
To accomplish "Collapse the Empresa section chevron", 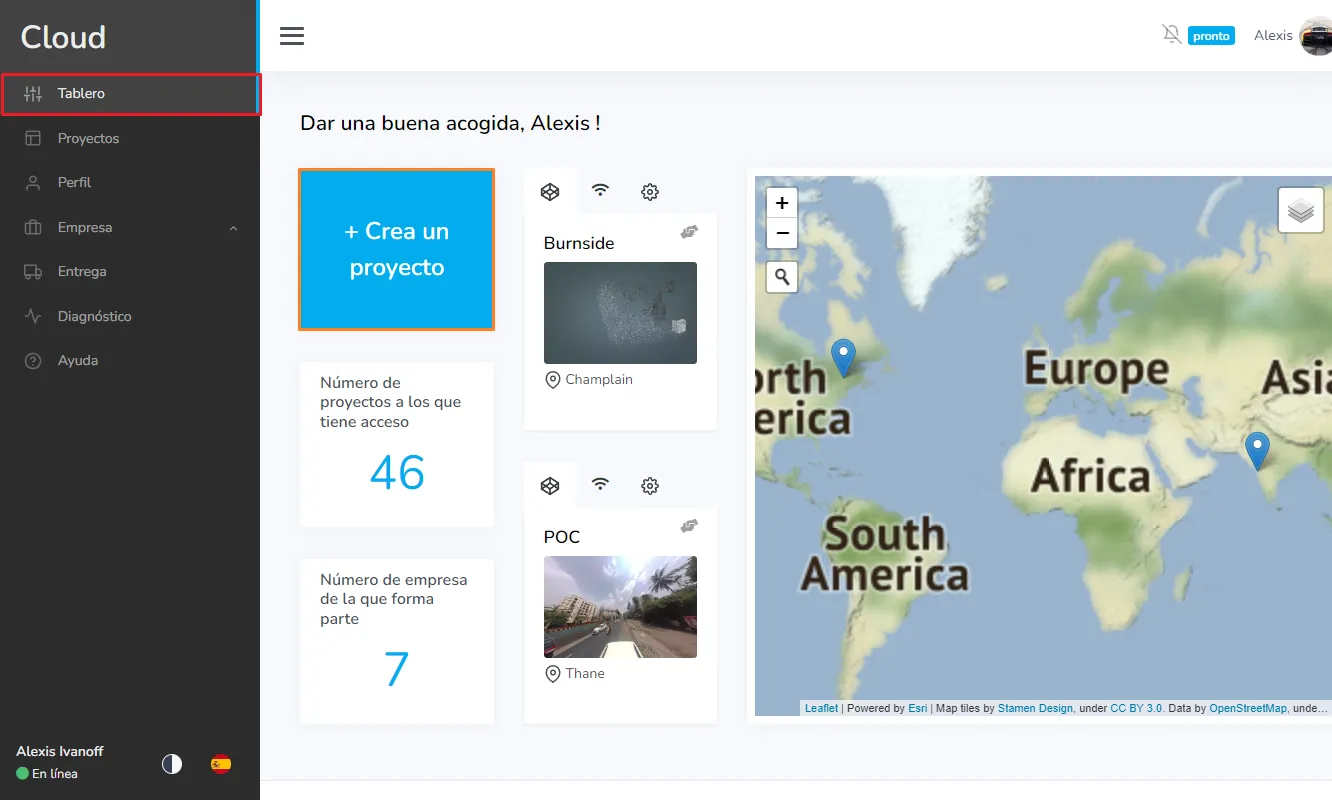I will (x=232, y=227).
